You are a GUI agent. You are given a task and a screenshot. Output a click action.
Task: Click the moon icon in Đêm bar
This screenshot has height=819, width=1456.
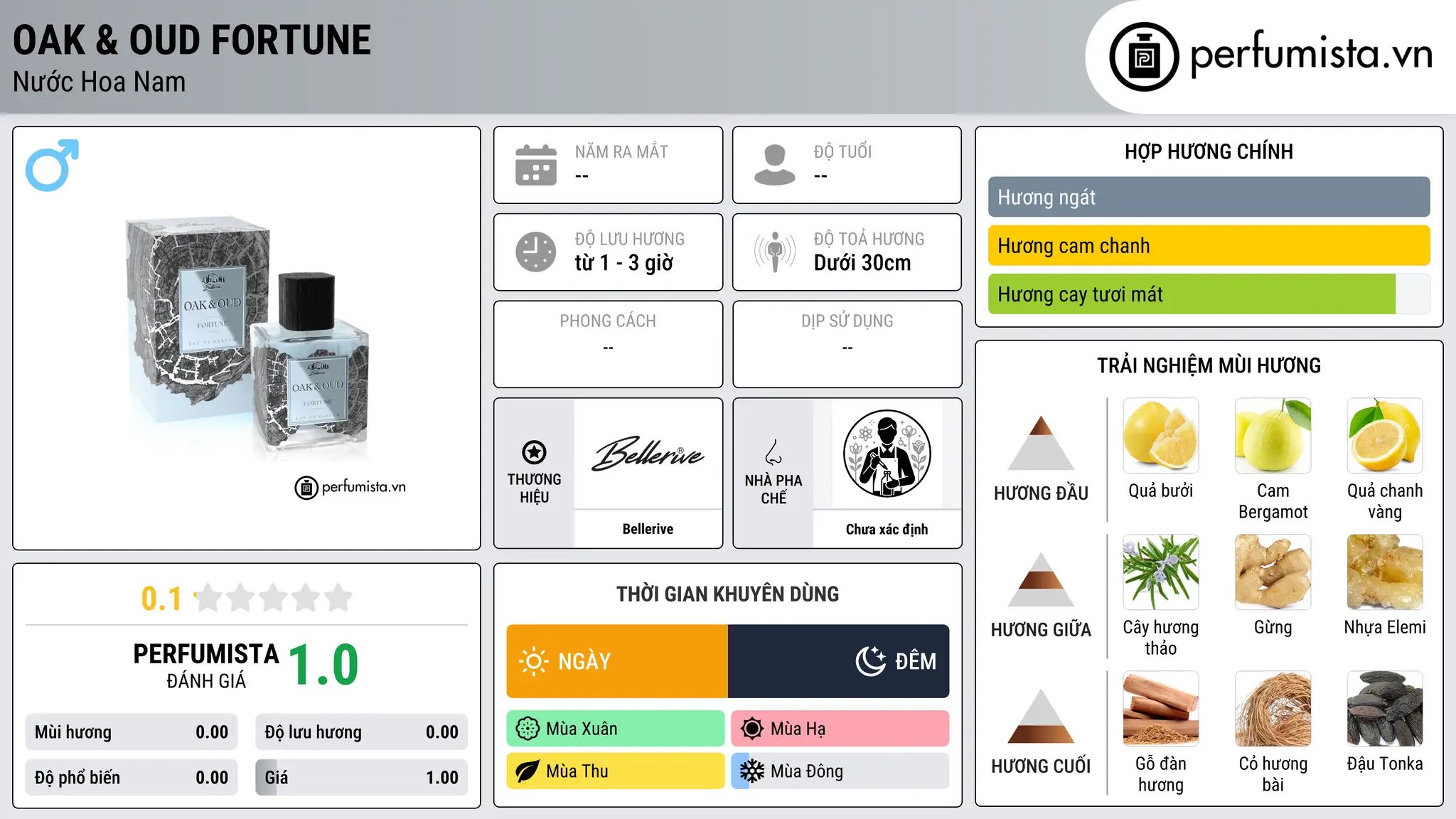tap(870, 661)
